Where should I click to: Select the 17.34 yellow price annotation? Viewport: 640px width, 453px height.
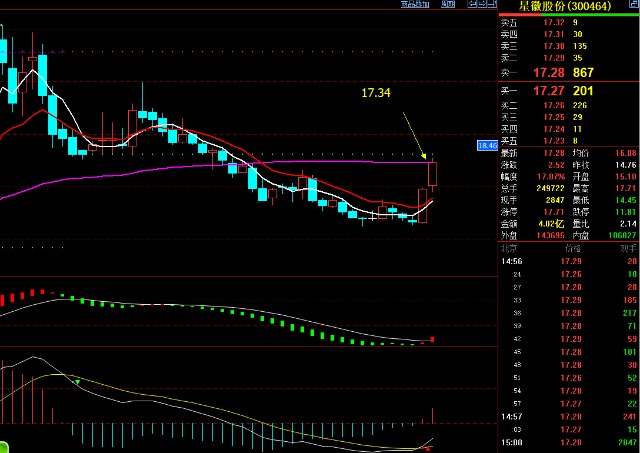click(376, 93)
